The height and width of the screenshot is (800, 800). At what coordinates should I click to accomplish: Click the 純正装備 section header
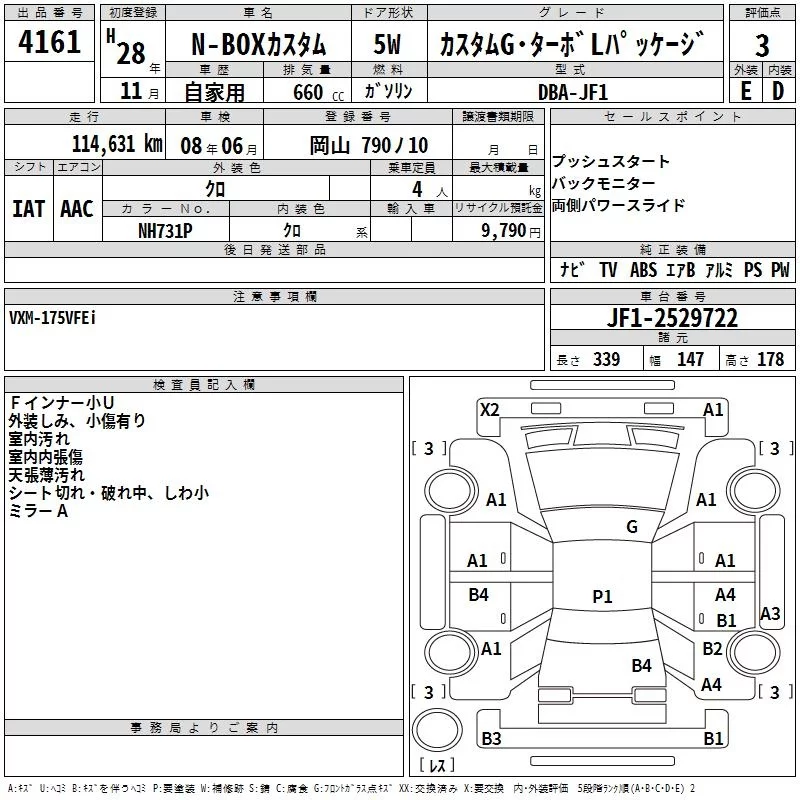(672, 249)
